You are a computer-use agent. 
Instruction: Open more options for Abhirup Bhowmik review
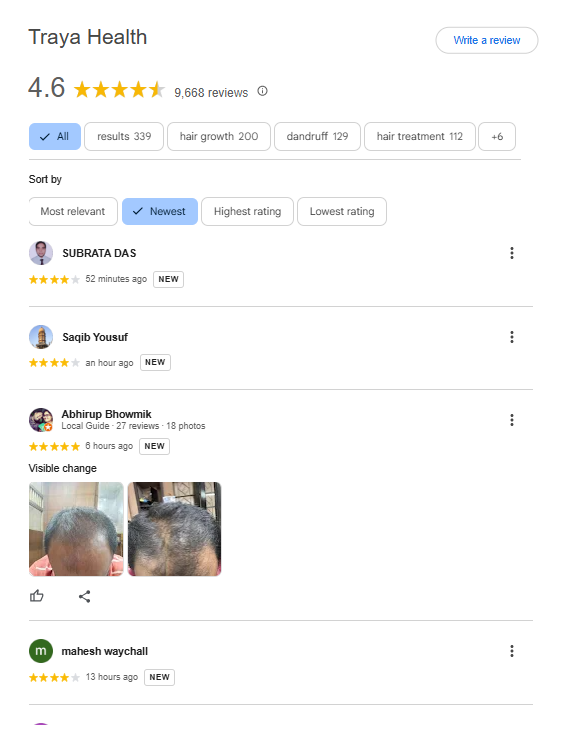pyautogui.click(x=511, y=420)
